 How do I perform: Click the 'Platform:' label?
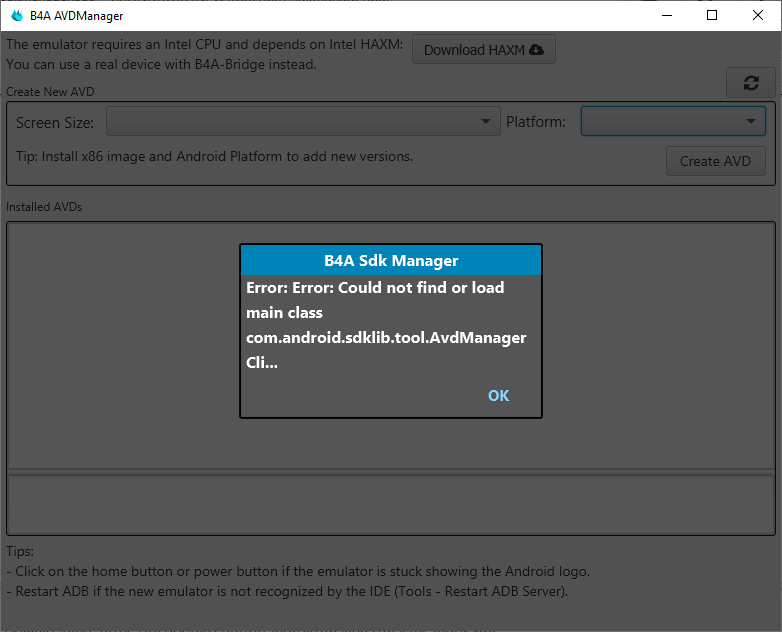pos(536,122)
